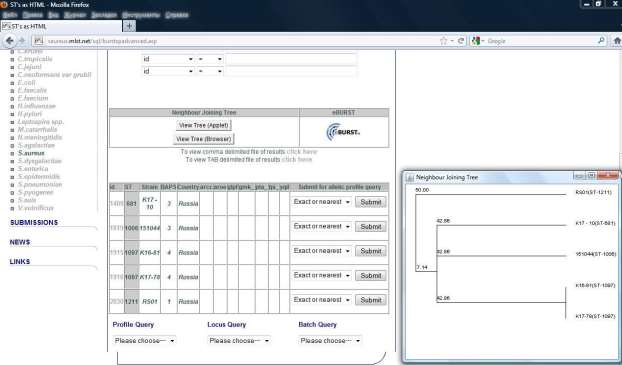The height and width of the screenshot is (365, 622).
Task: Bookmark page with the star icon
Action: [x=443, y=41]
